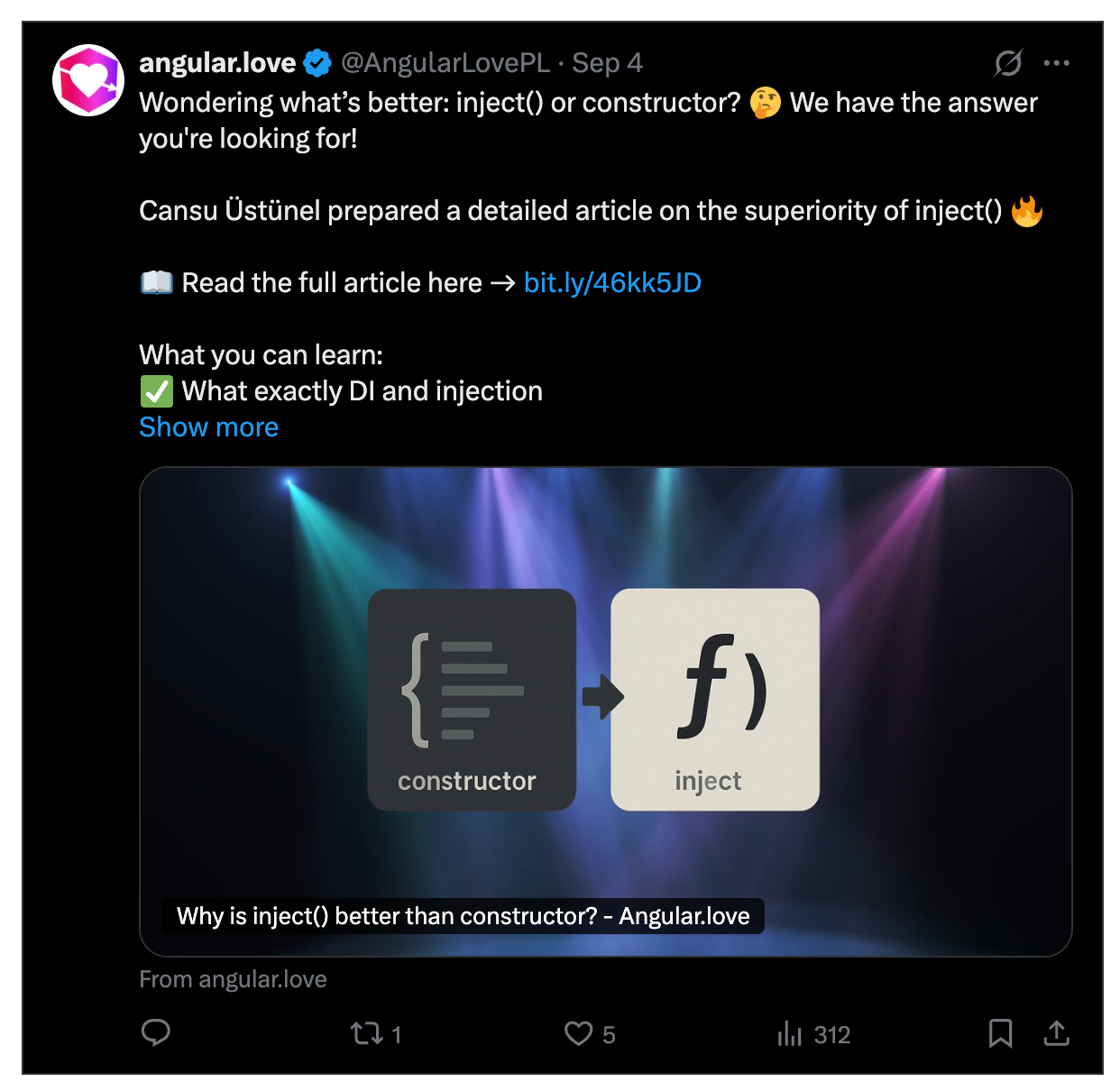Share the post via the share icon
Screen dimensions: 1120x1082
(x=1056, y=1033)
